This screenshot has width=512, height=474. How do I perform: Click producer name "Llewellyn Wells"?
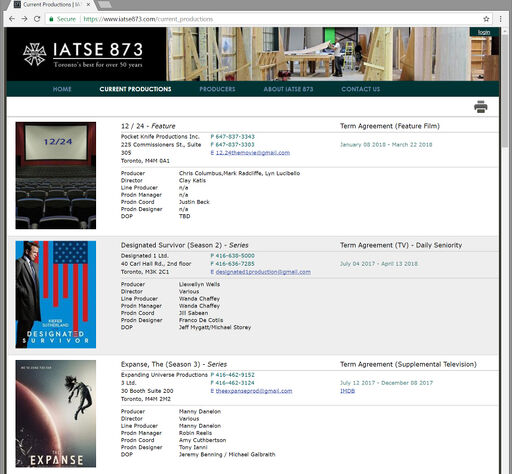199,284
